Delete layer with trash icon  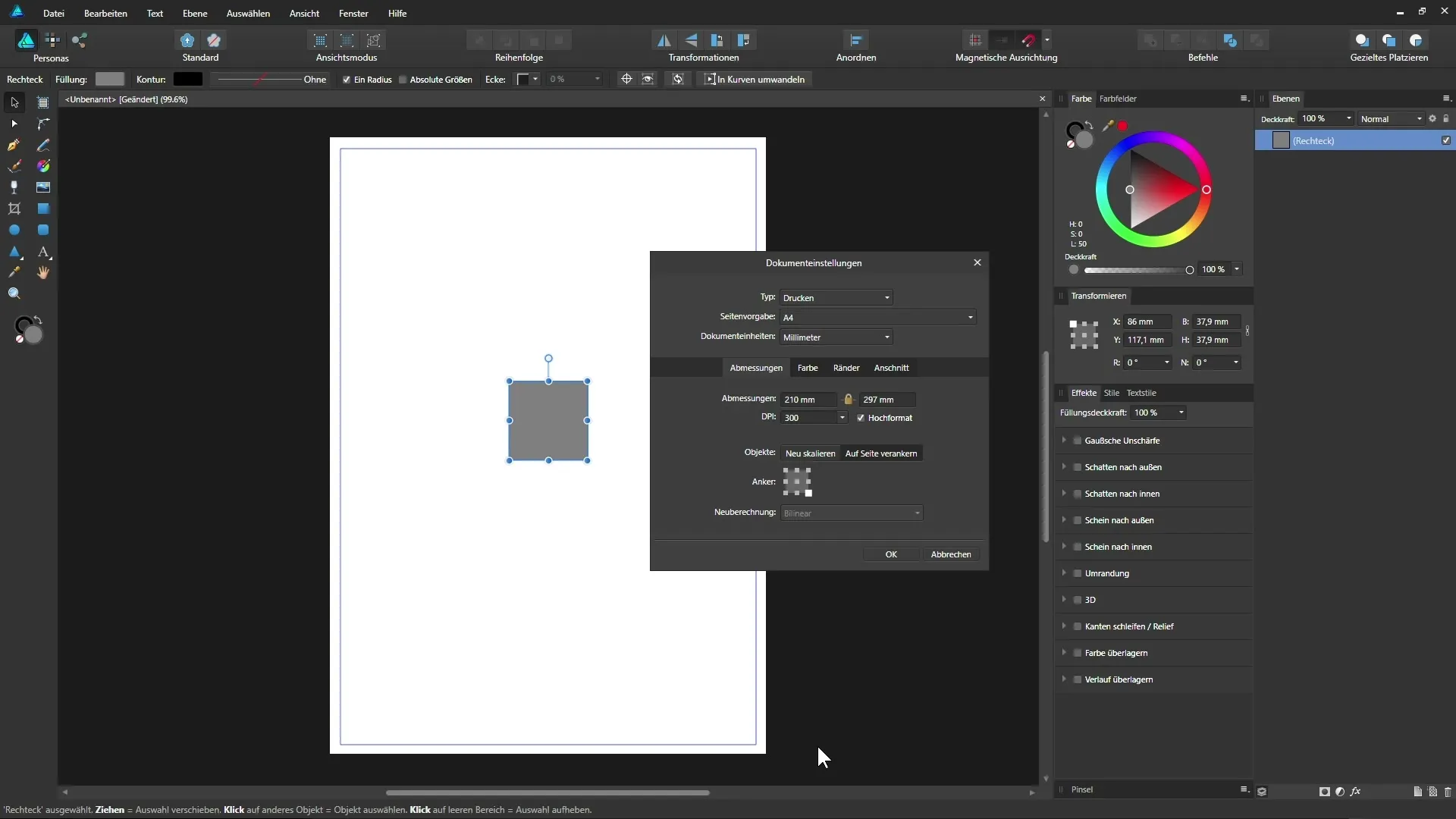click(x=1448, y=791)
